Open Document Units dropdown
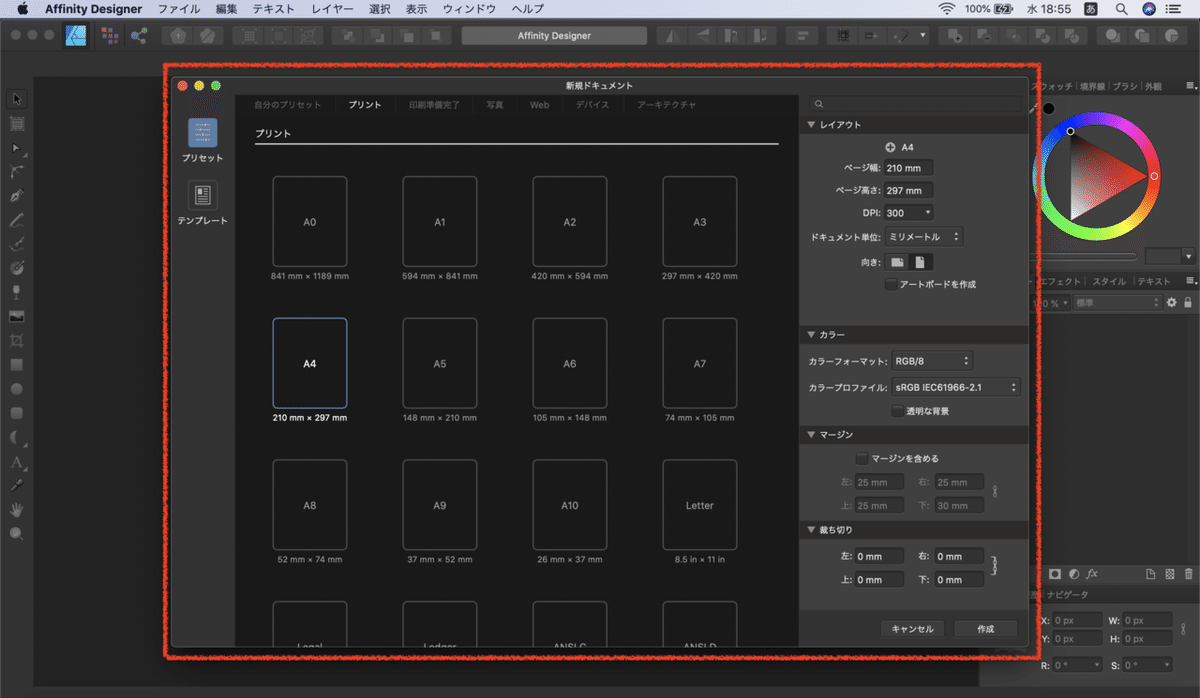1200x698 pixels. coord(923,238)
